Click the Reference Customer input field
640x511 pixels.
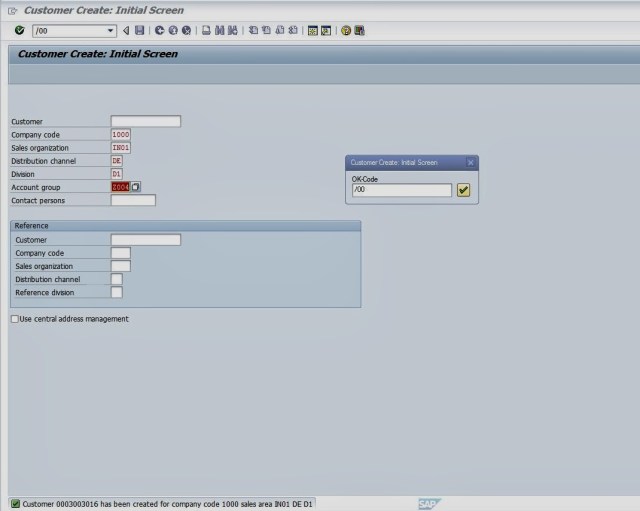146,240
